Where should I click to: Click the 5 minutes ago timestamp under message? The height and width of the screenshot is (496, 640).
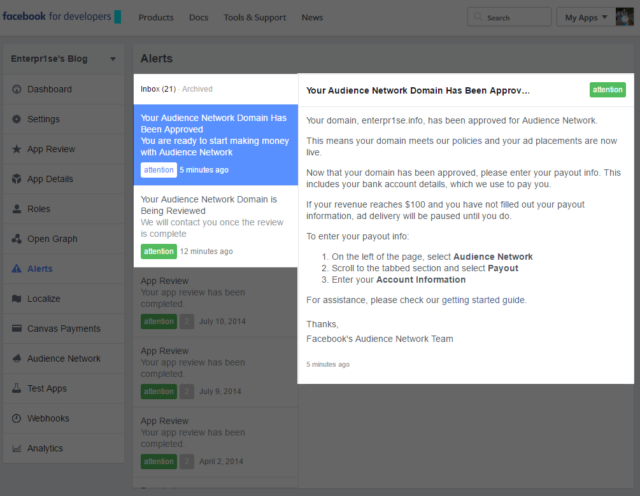pyautogui.click(x=328, y=364)
